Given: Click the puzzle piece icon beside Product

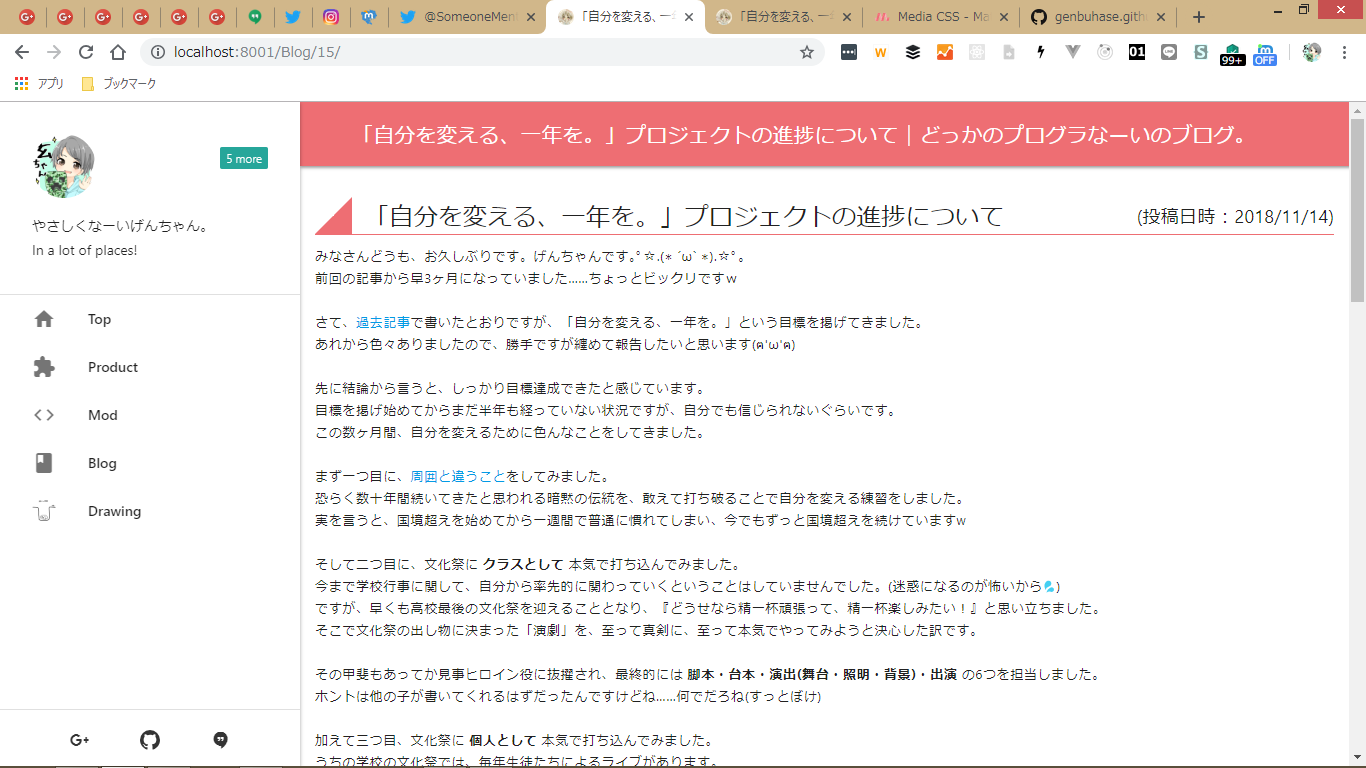Looking at the screenshot, I should pyautogui.click(x=44, y=367).
